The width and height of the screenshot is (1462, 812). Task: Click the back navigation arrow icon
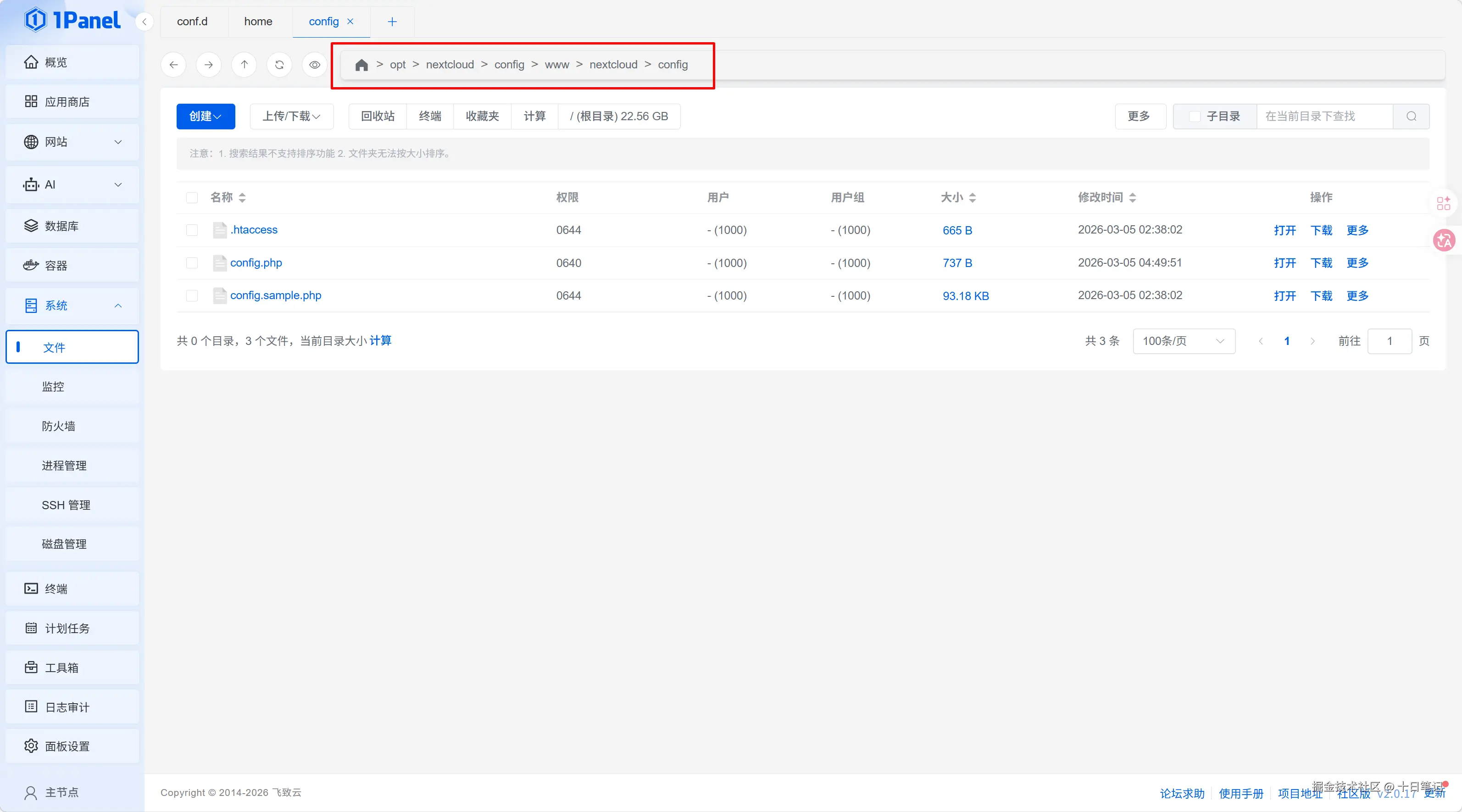click(x=174, y=65)
